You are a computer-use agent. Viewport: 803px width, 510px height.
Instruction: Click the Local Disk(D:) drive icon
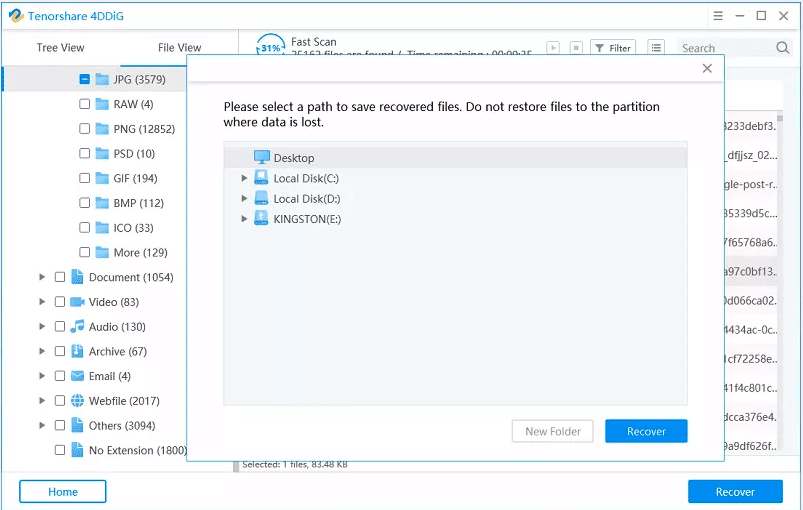(261, 198)
